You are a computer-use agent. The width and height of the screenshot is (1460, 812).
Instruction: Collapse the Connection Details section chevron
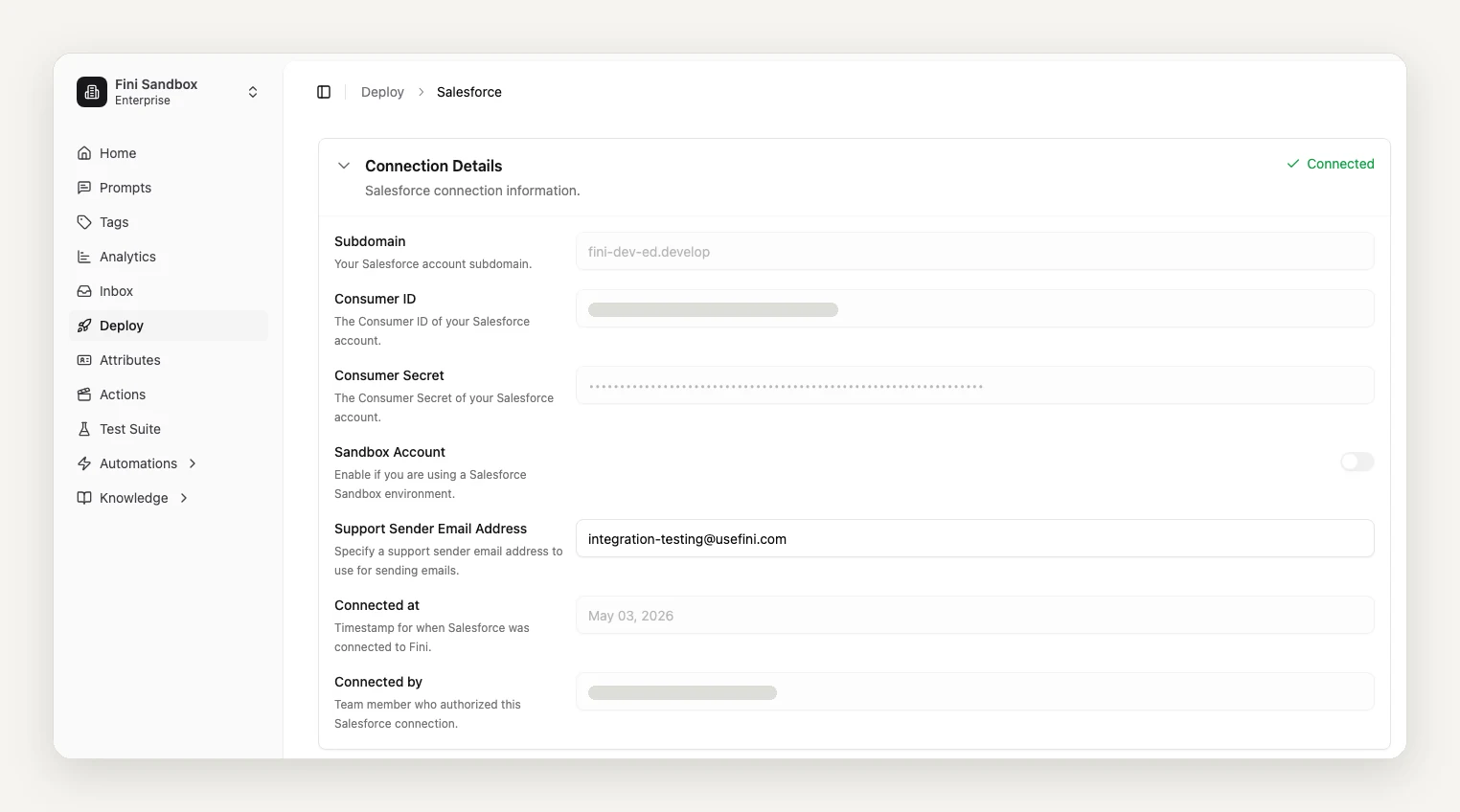coord(344,166)
